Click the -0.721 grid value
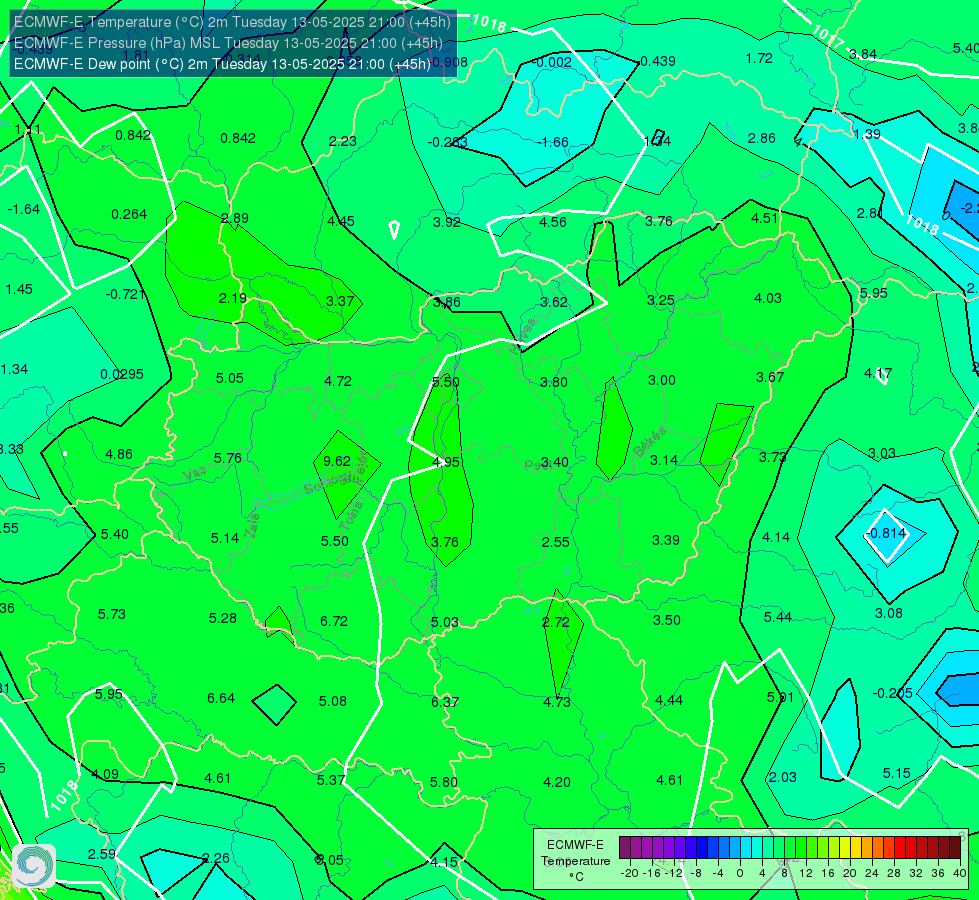The height and width of the screenshot is (900, 979). tap(125, 294)
